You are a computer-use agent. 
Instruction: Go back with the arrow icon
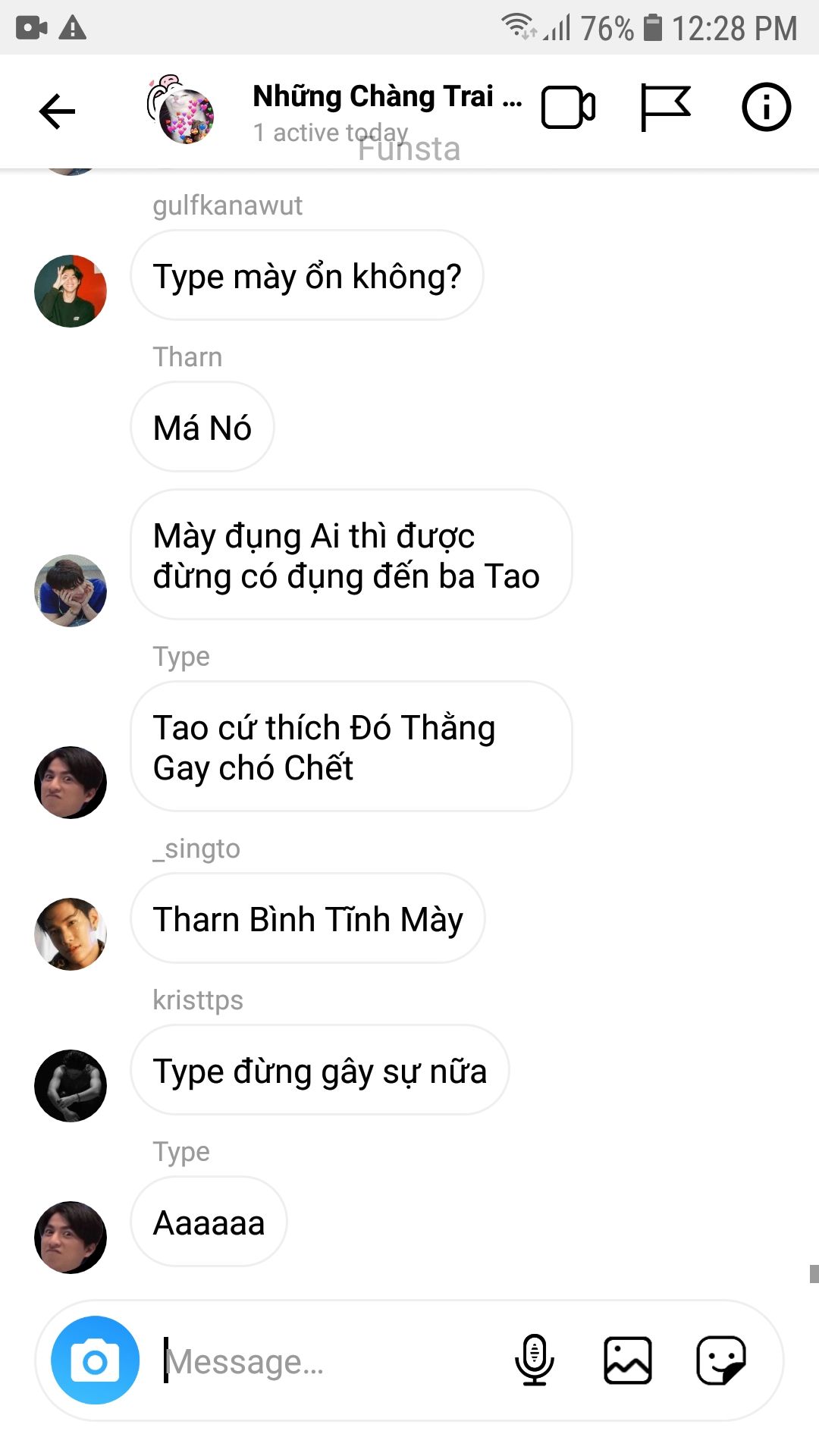(57, 111)
